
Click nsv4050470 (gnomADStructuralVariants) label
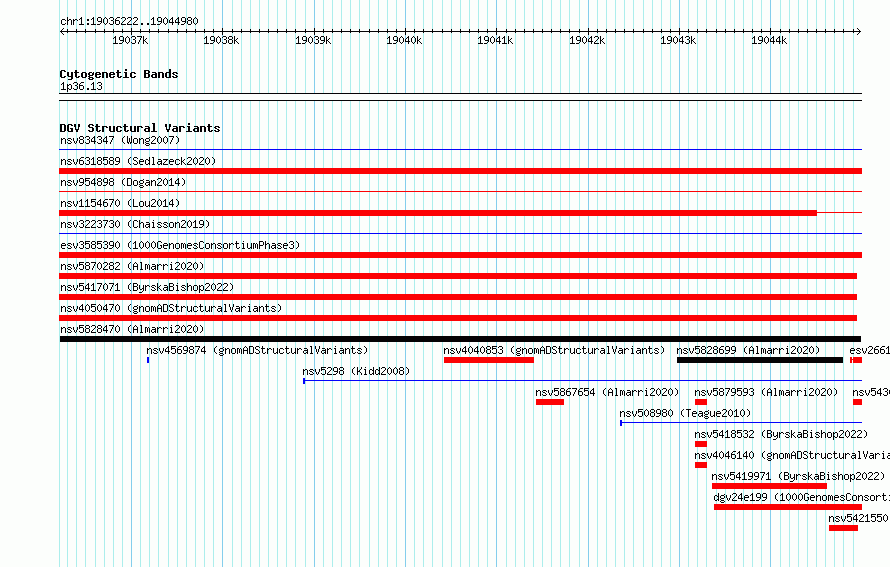point(171,308)
